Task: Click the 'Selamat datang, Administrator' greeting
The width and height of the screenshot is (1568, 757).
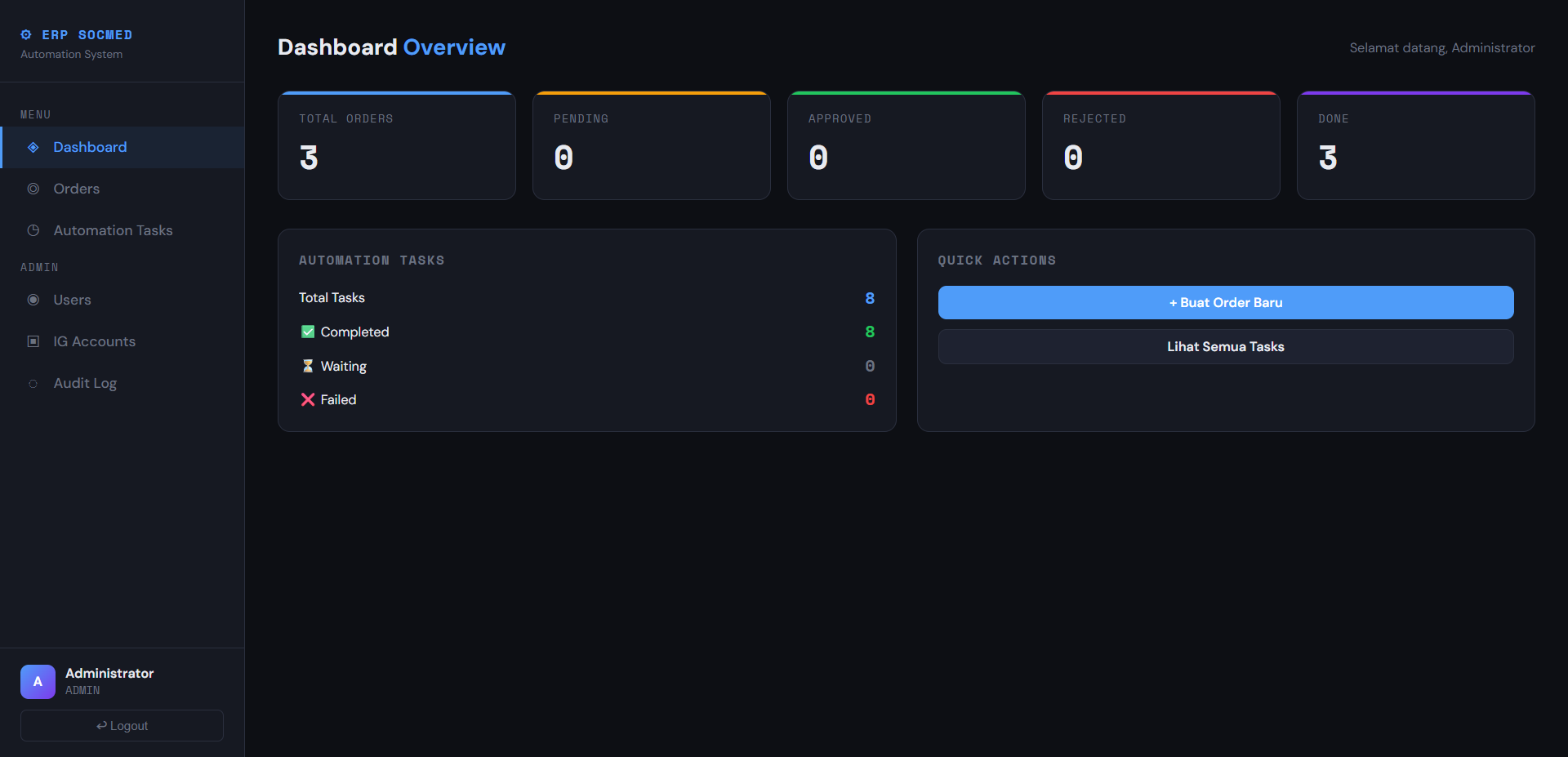Action: [1442, 48]
